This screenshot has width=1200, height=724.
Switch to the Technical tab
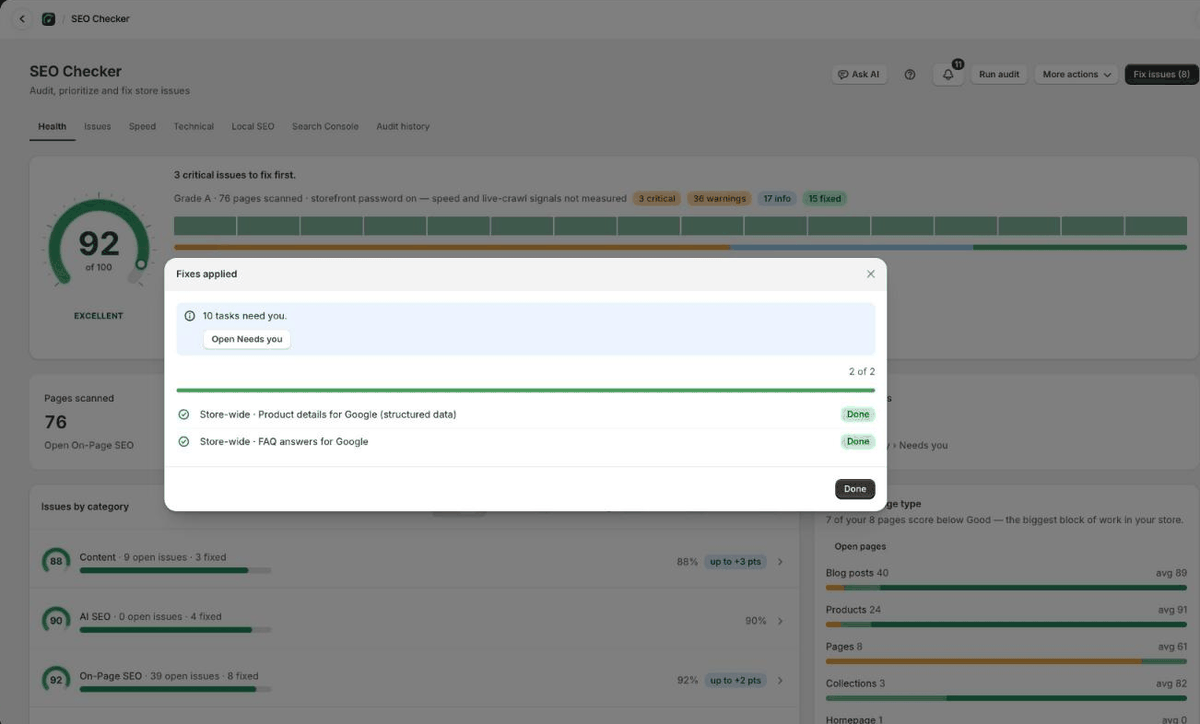pyautogui.click(x=193, y=127)
